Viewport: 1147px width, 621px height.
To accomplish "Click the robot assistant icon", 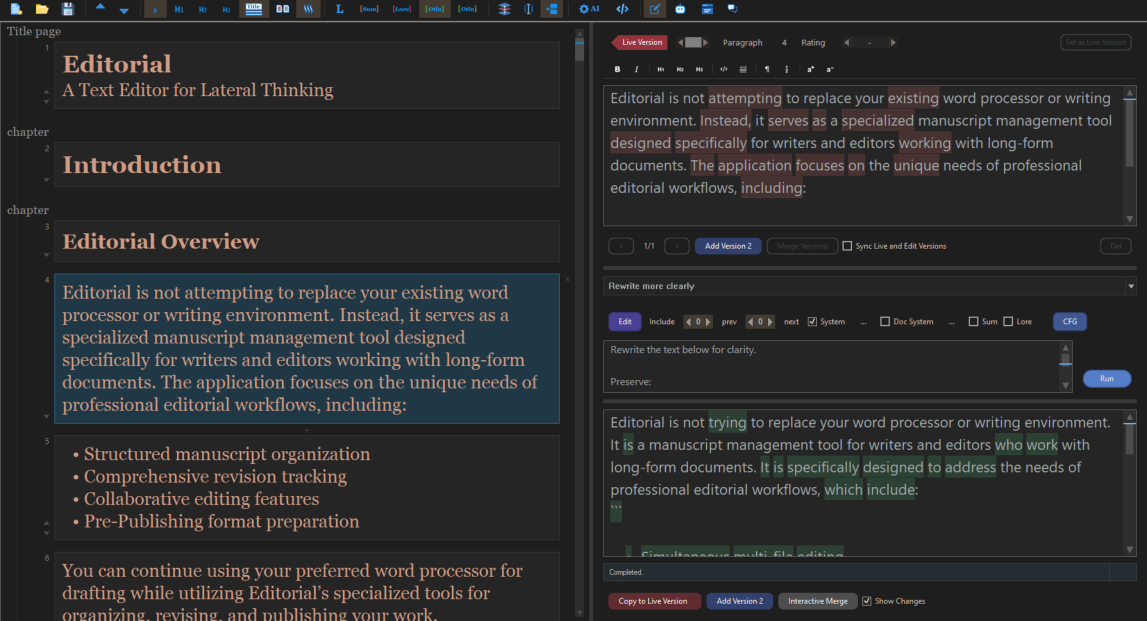I will (680, 9).
